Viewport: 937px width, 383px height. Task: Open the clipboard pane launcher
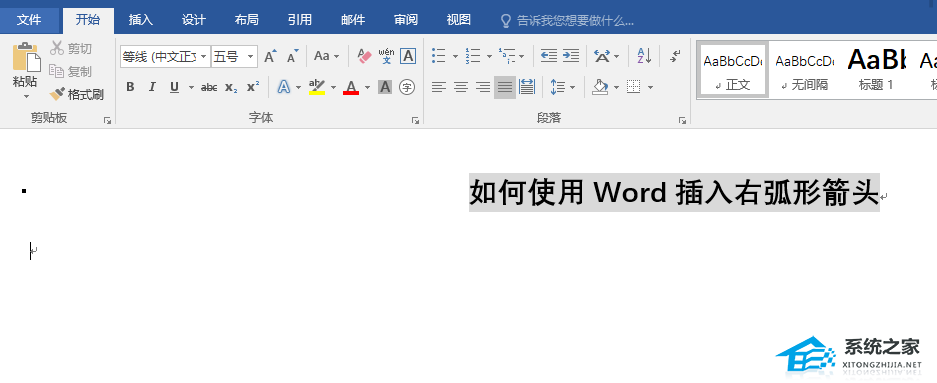click(108, 120)
